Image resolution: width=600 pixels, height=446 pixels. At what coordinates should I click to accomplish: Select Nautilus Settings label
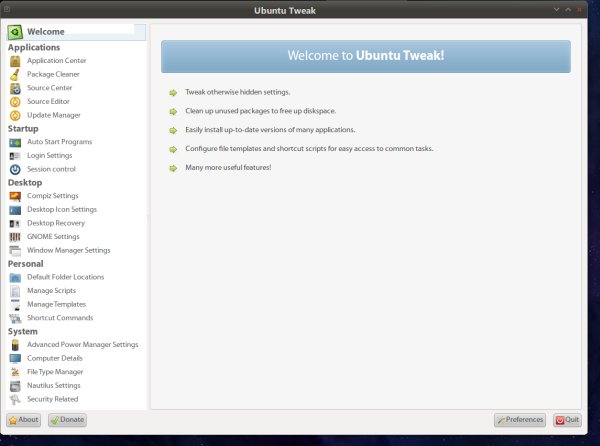tap(54, 386)
